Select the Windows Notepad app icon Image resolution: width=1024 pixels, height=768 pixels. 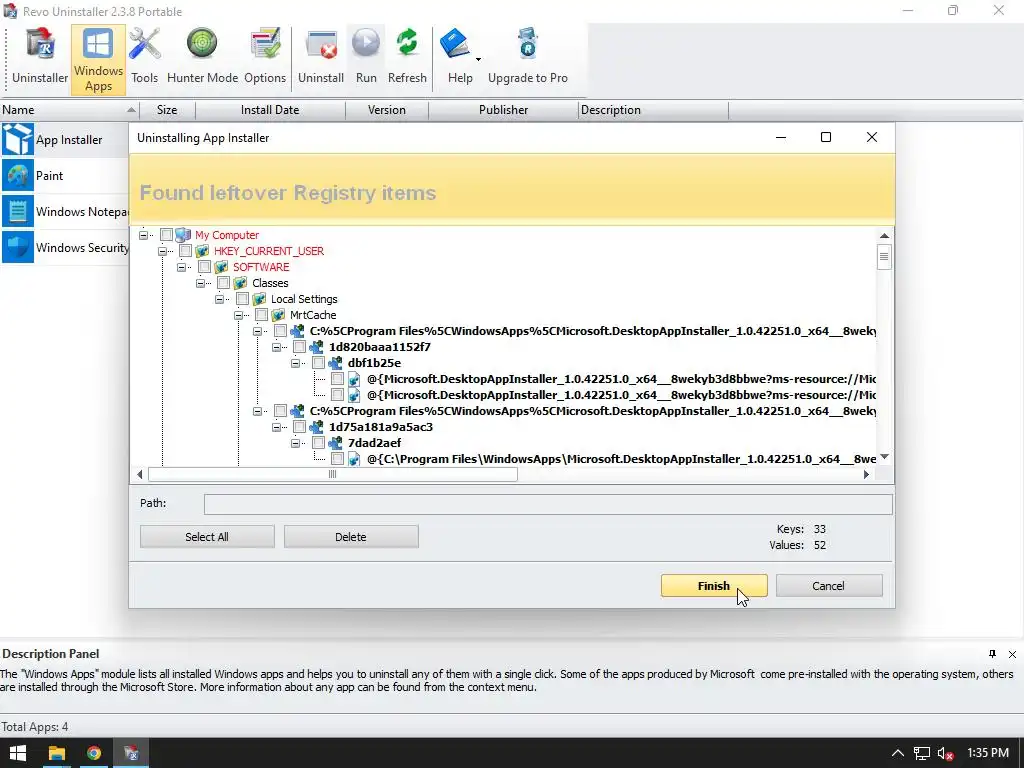tap(18, 211)
